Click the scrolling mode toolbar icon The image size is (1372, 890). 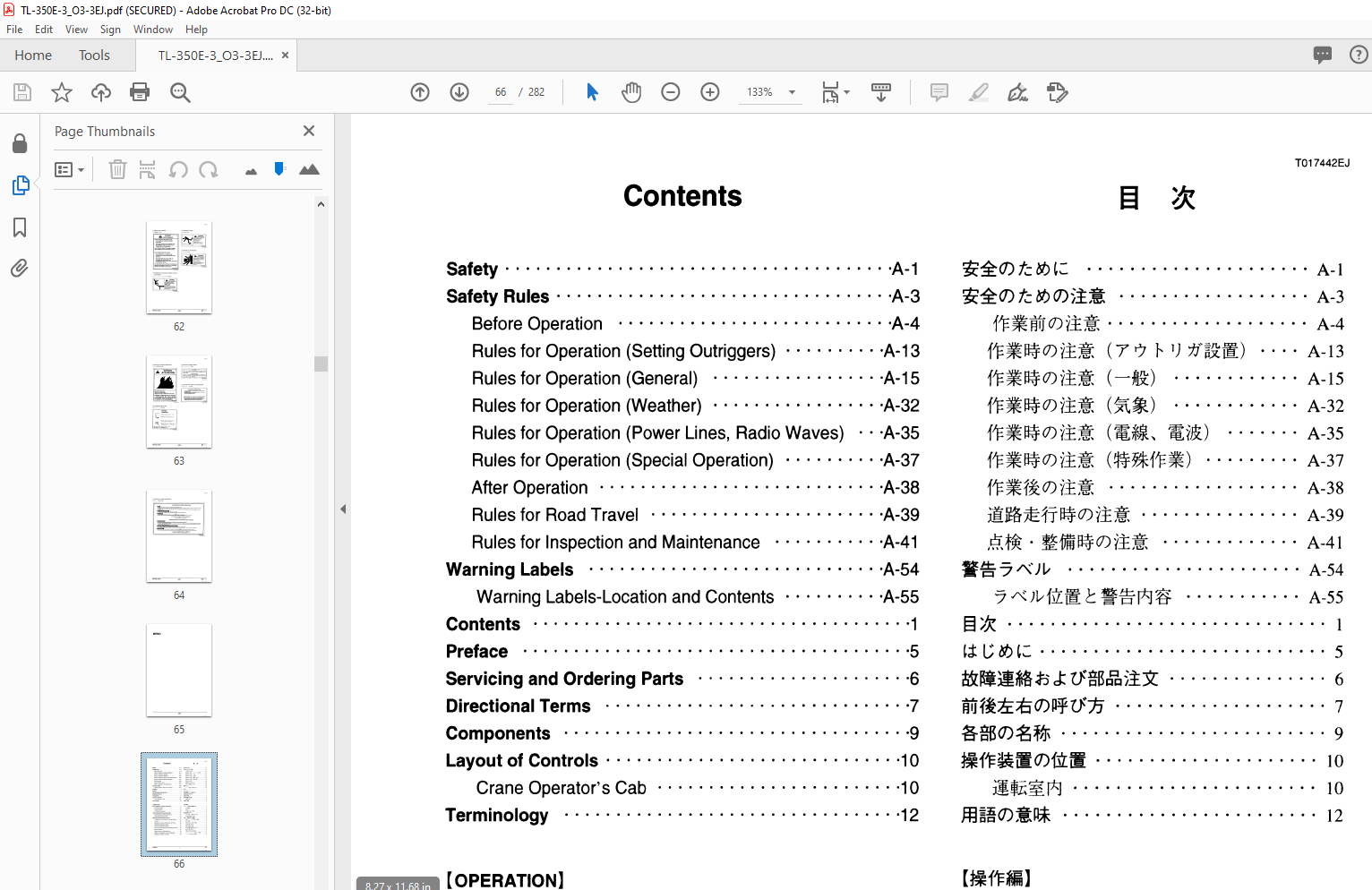pyautogui.click(x=881, y=92)
